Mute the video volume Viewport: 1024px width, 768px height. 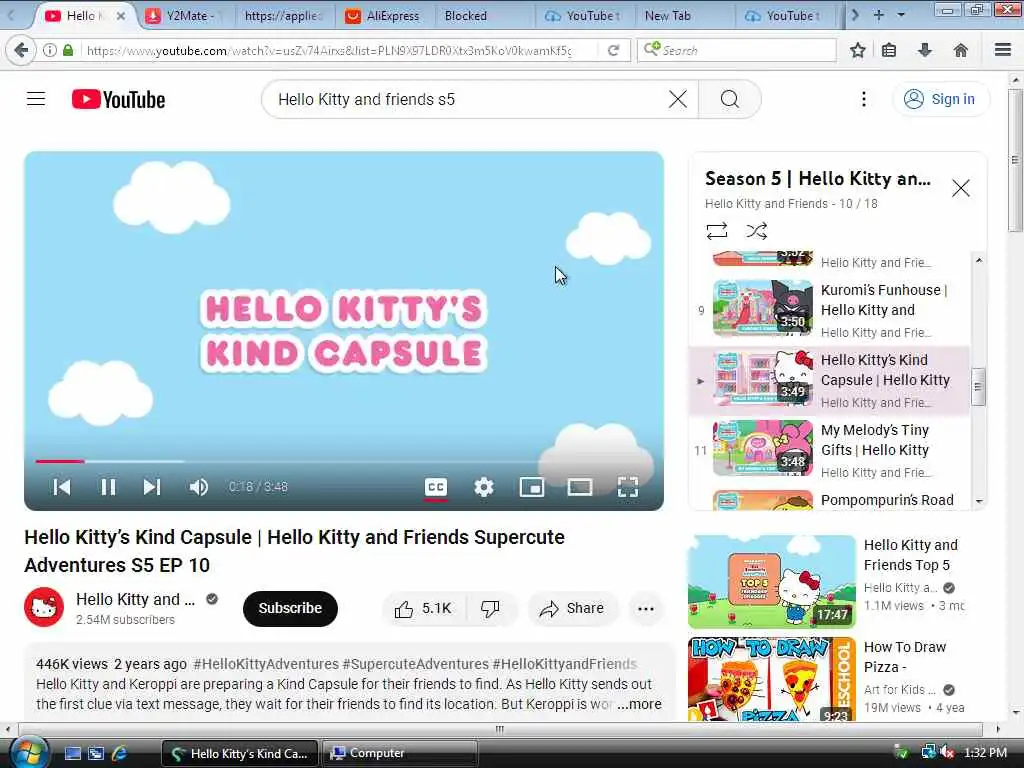tap(198, 487)
